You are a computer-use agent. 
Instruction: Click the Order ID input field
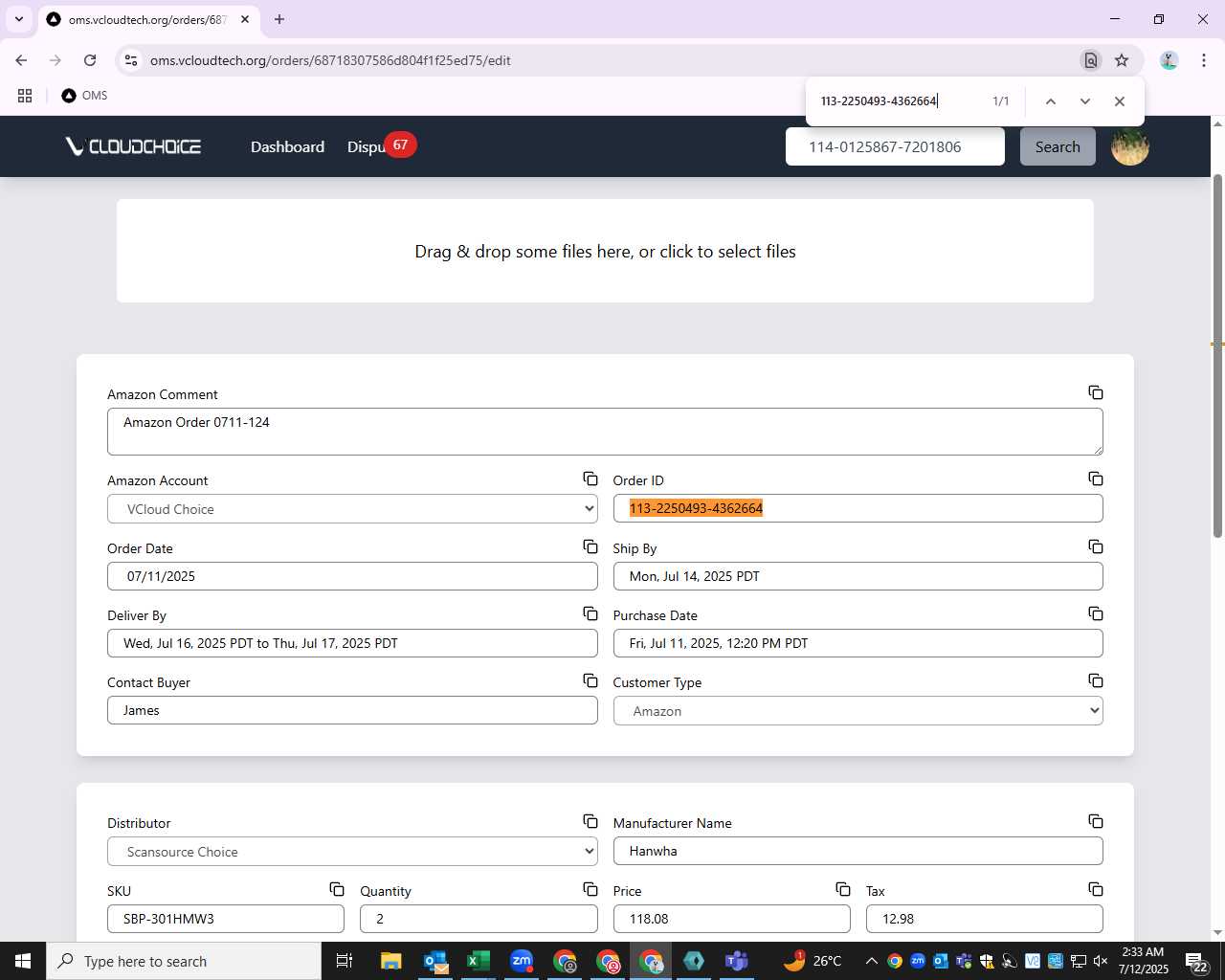857,508
